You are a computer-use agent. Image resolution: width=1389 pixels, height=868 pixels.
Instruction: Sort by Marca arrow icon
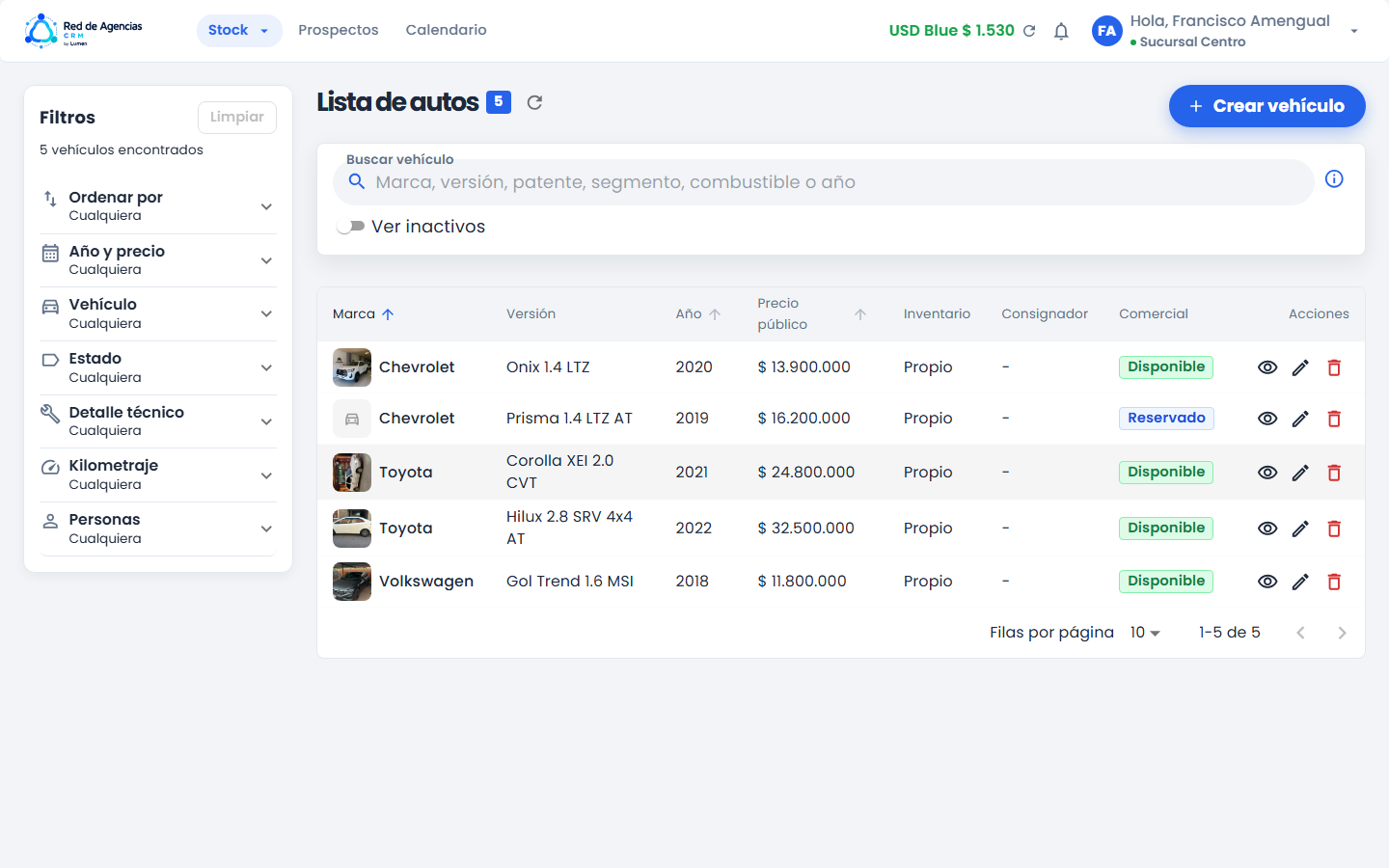click(388, 314)
